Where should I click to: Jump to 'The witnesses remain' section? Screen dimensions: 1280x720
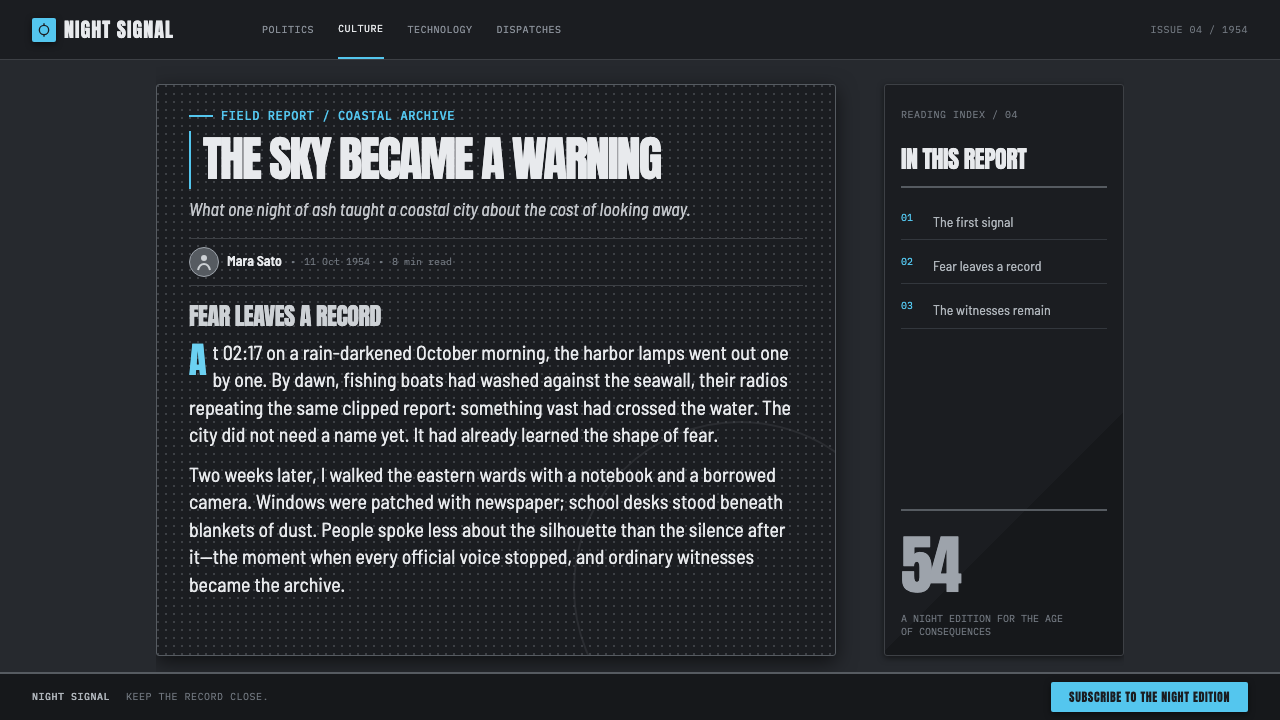(x=1004, y=310)
